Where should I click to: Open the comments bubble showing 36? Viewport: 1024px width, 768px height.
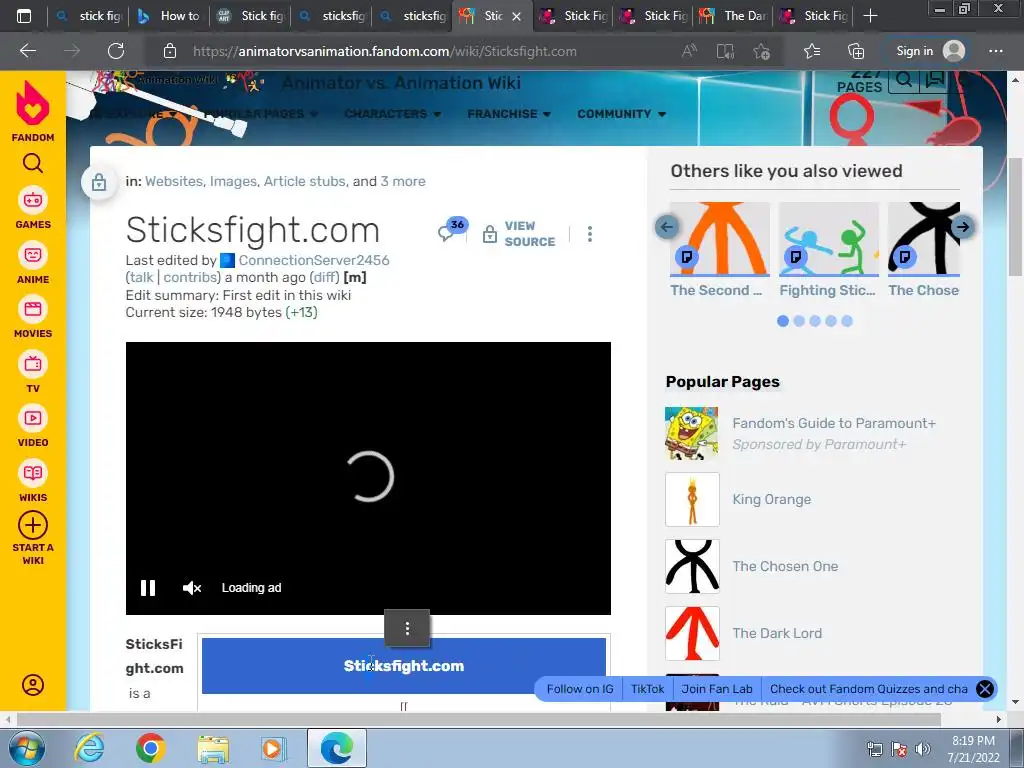[x=453, y=229]
